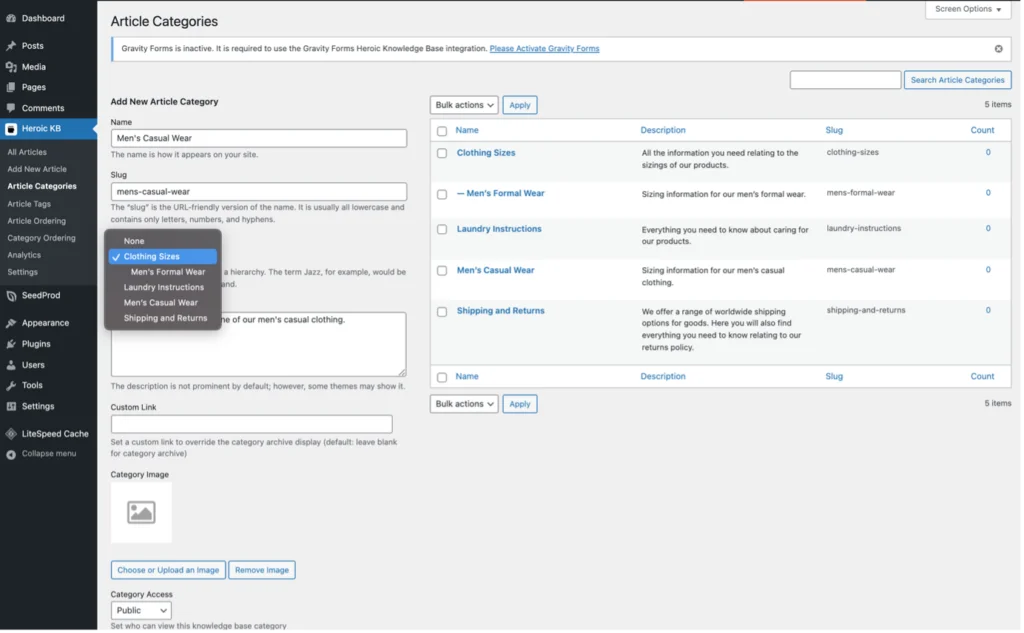The width and height of the screenshot is (1024, 633).
Task: Check the Clothing Sizes row checkbox
Action: pyautogui.click(x=442, y=154)
